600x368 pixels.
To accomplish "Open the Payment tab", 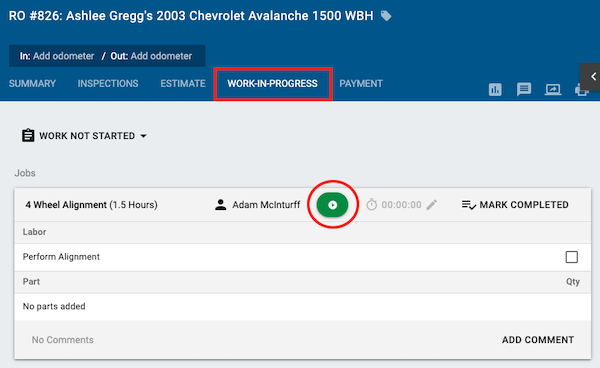I will (361, 83).
